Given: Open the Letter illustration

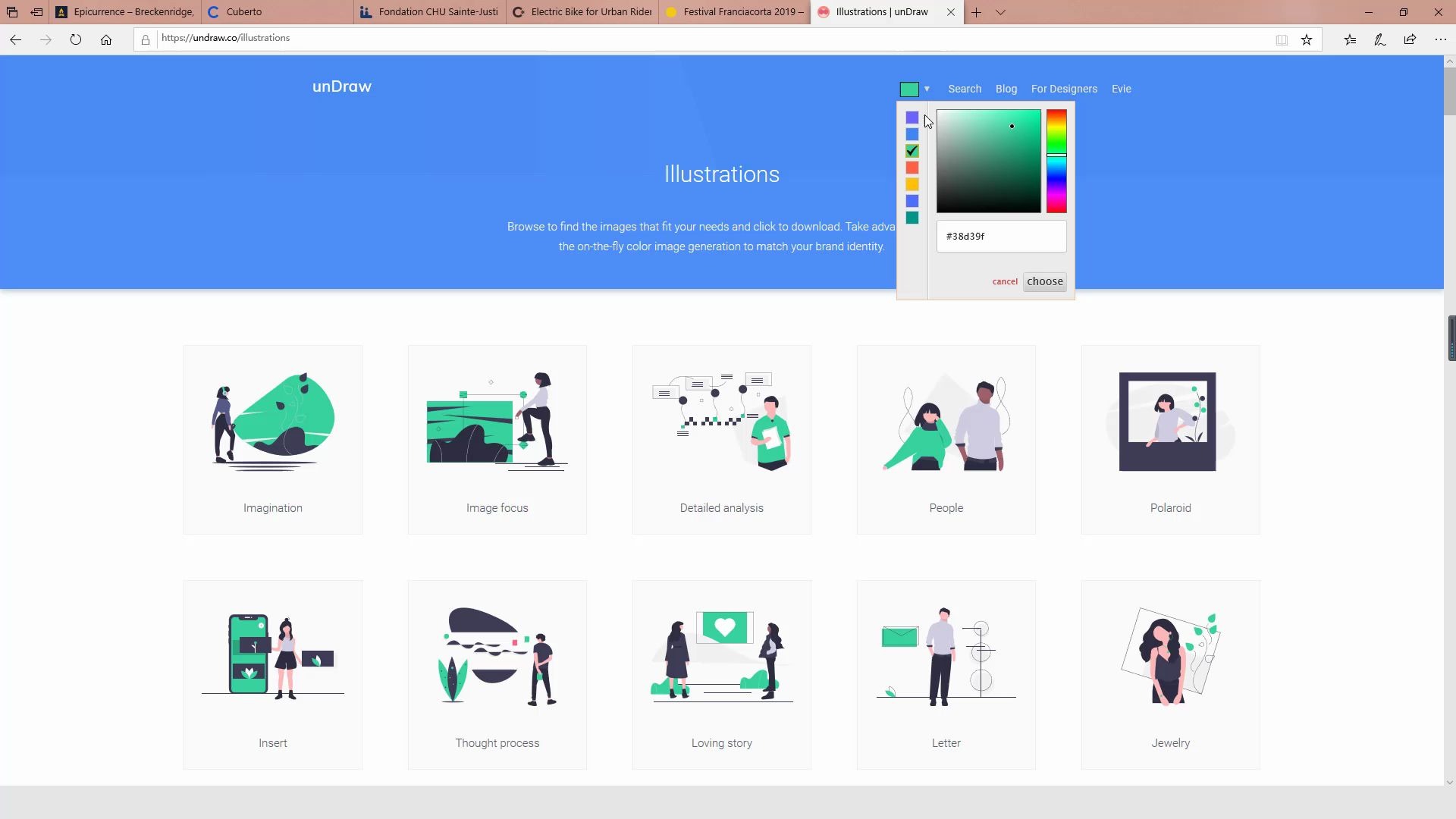Looking at the screenshot, I should coord(946,675).
